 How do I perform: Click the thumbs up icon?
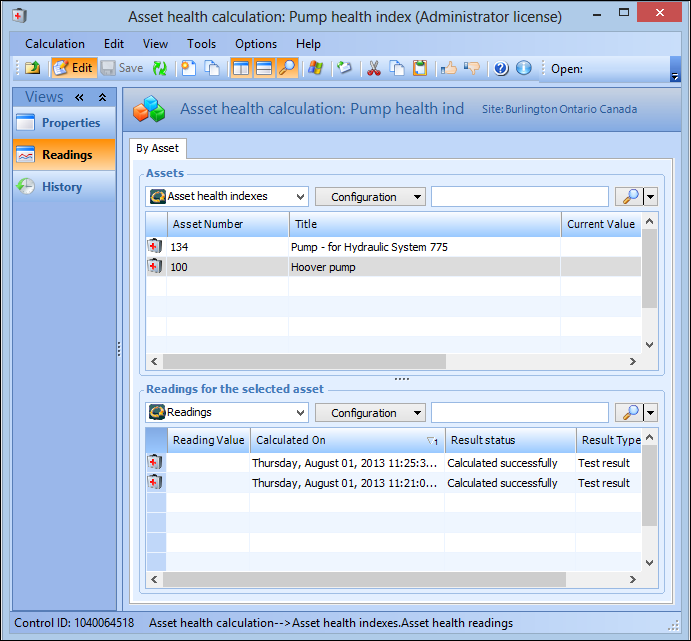click(449, 69)
